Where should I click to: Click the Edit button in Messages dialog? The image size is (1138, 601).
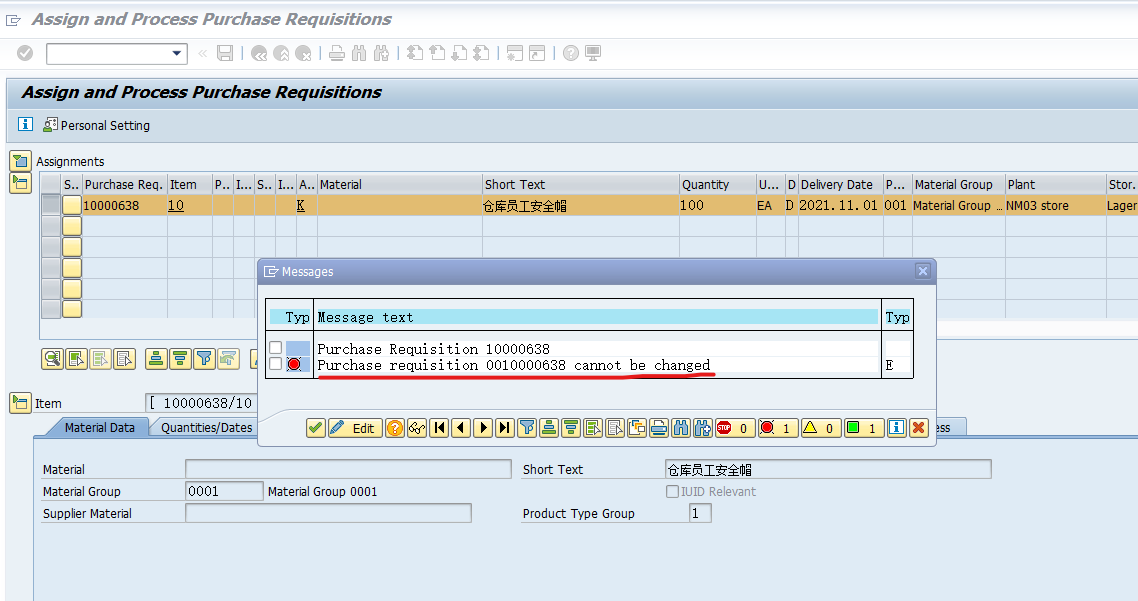tap(354, 428)
